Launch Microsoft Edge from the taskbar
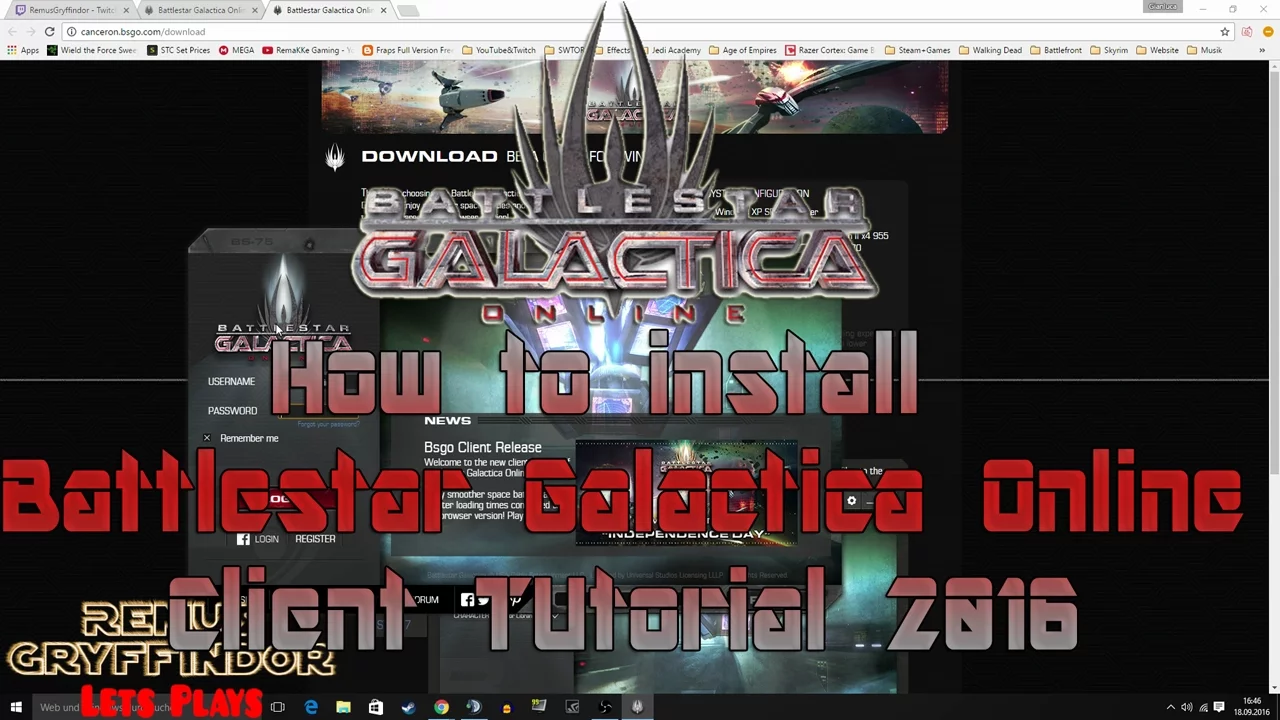 pos(311,708)
